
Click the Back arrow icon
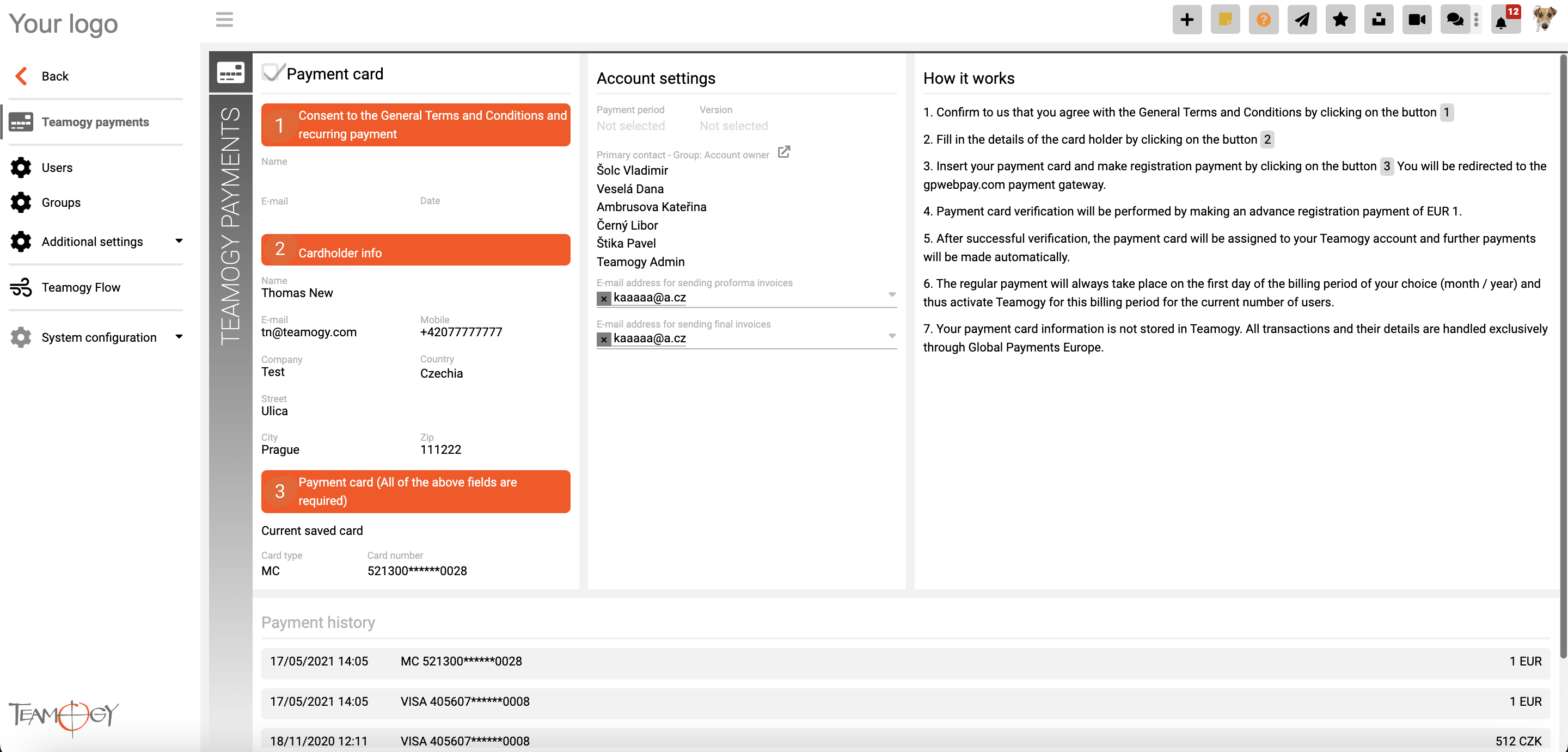coord(21,76)
